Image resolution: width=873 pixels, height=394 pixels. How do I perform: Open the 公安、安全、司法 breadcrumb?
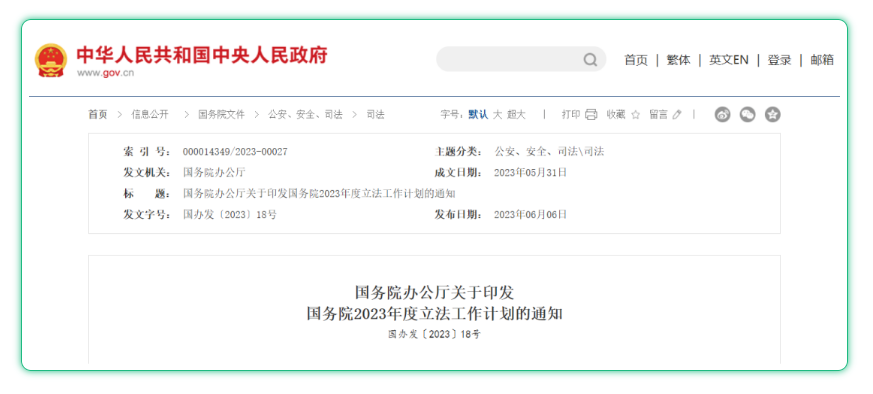[306, 115]
